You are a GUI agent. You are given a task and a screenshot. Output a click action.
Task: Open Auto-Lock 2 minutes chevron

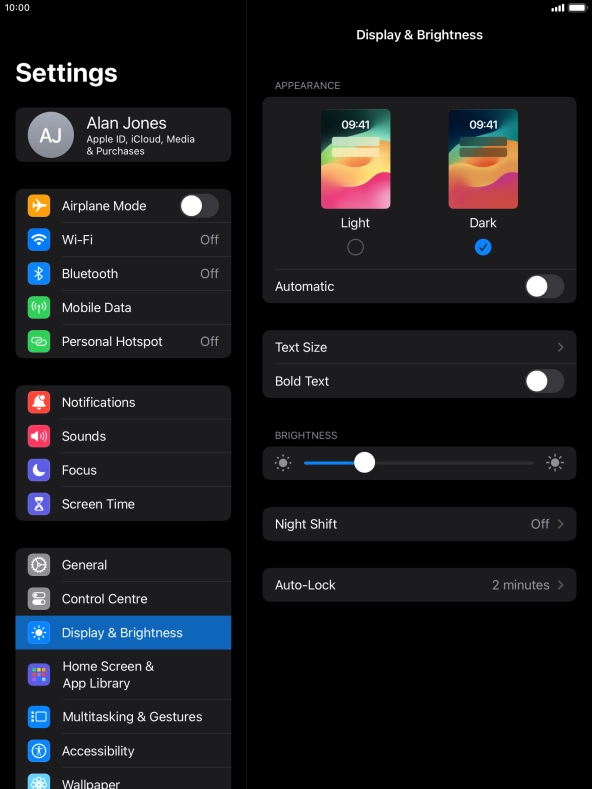[560, 585]
